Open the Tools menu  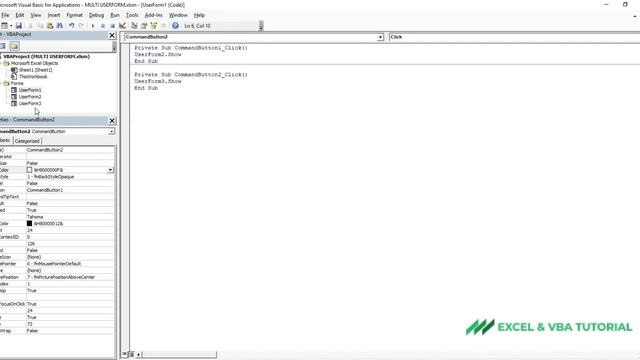tap(132, 15)
